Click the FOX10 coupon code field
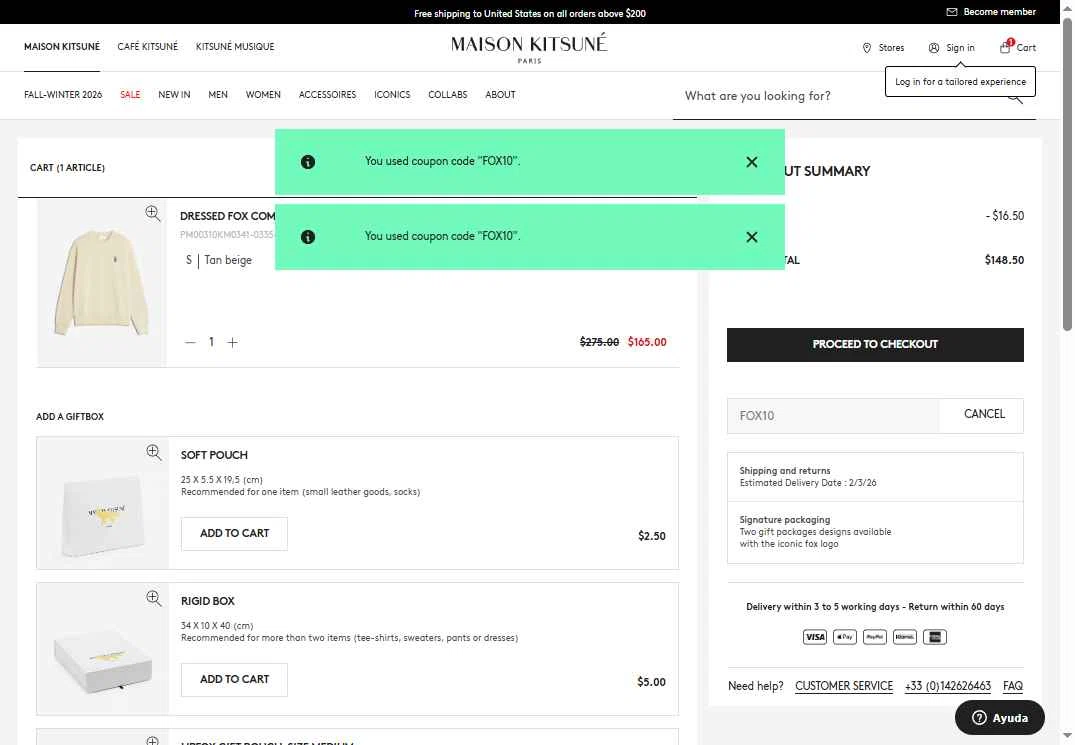Viewport: 1075px width, 745px height. (833, 416)
